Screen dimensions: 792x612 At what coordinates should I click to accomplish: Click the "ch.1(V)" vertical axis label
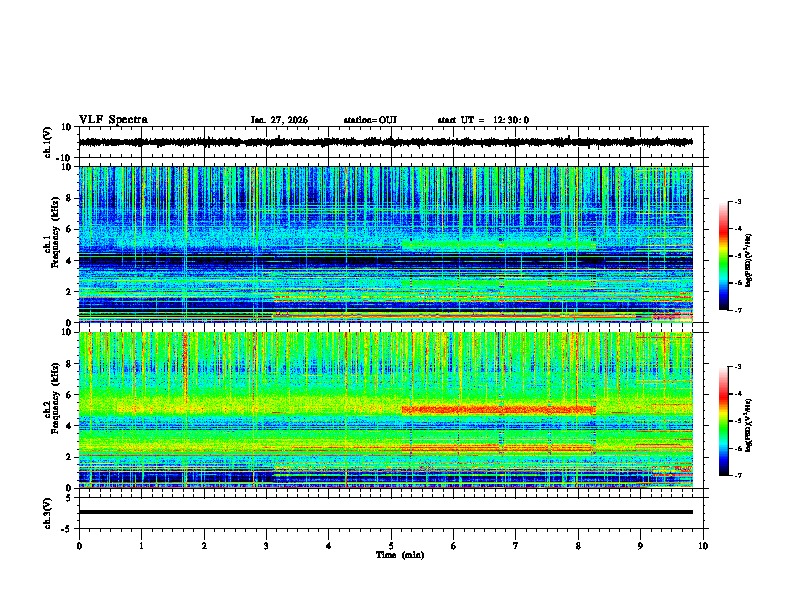click(x=48, y=142)
